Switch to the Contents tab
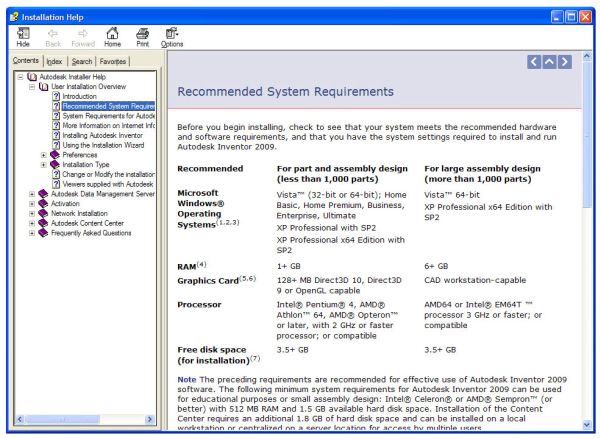 (x=26, y=60)
